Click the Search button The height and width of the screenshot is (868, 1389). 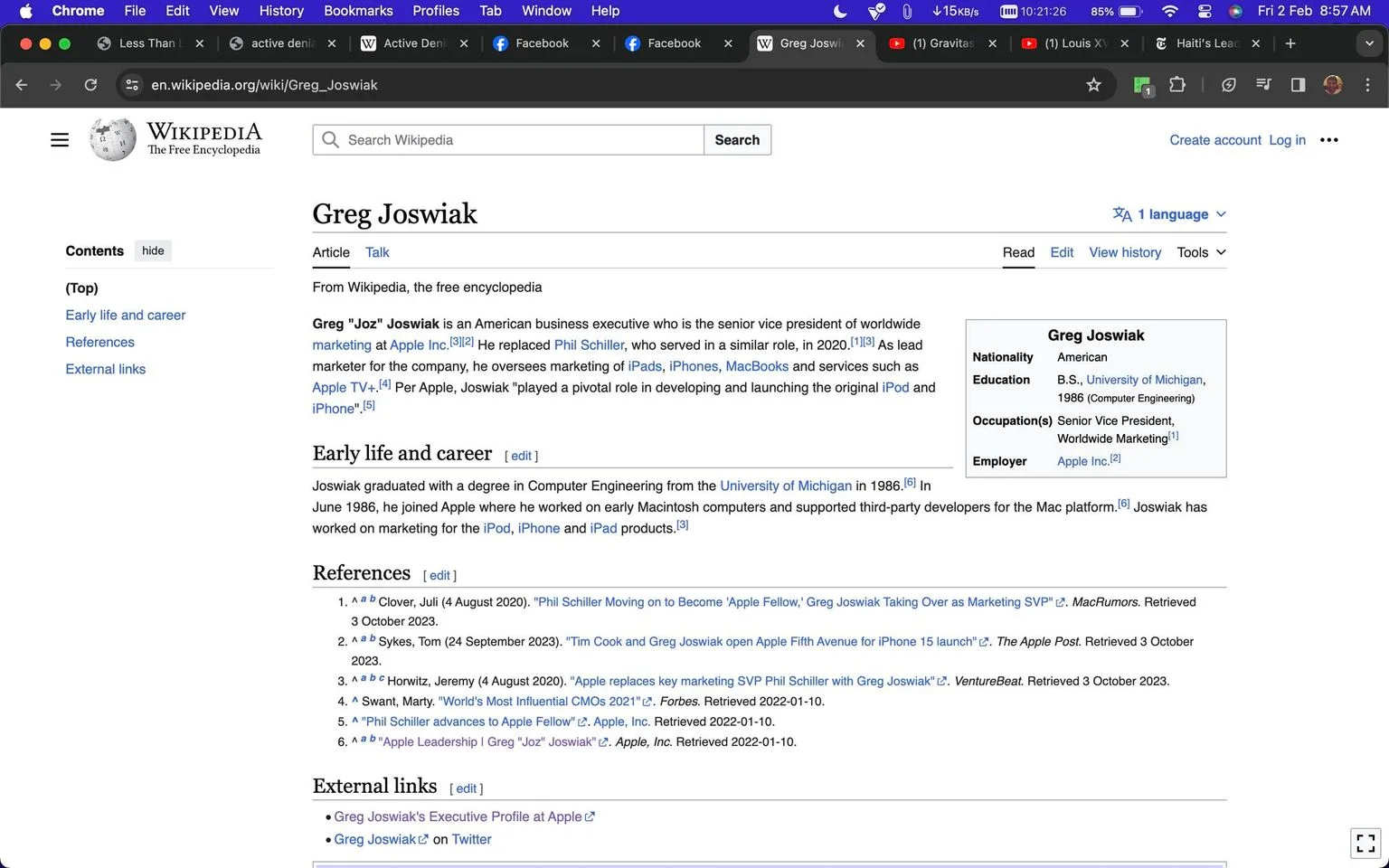(x=737, y=140)
